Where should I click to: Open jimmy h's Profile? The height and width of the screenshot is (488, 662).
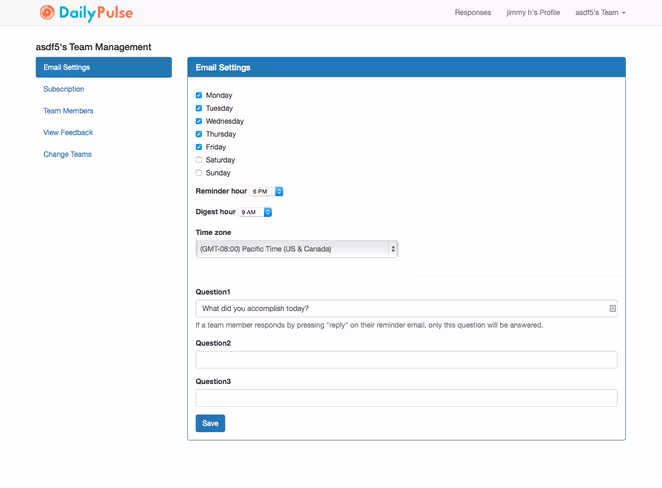point(533,13)
